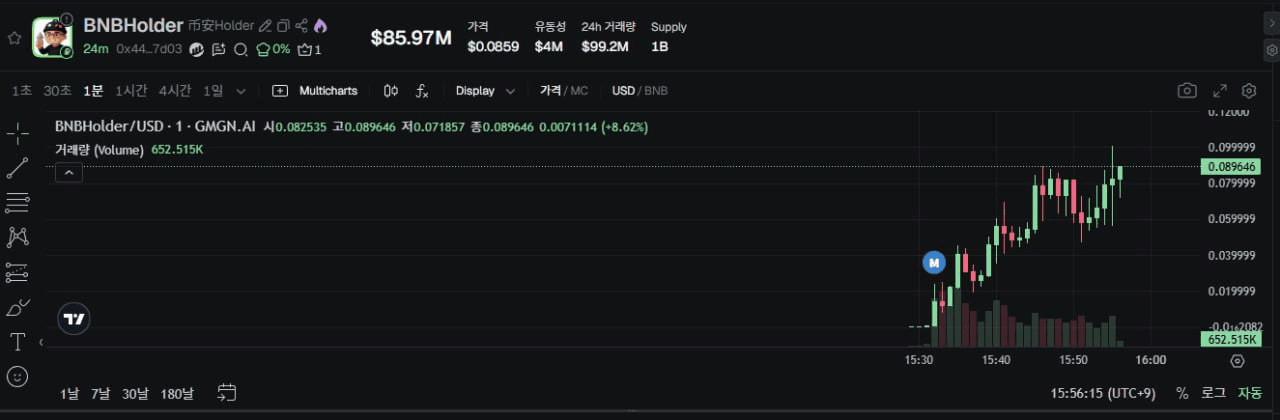The image size is (1280, 420).
Task: Toggle percent scale (%)
Action: pos(1182,393)
